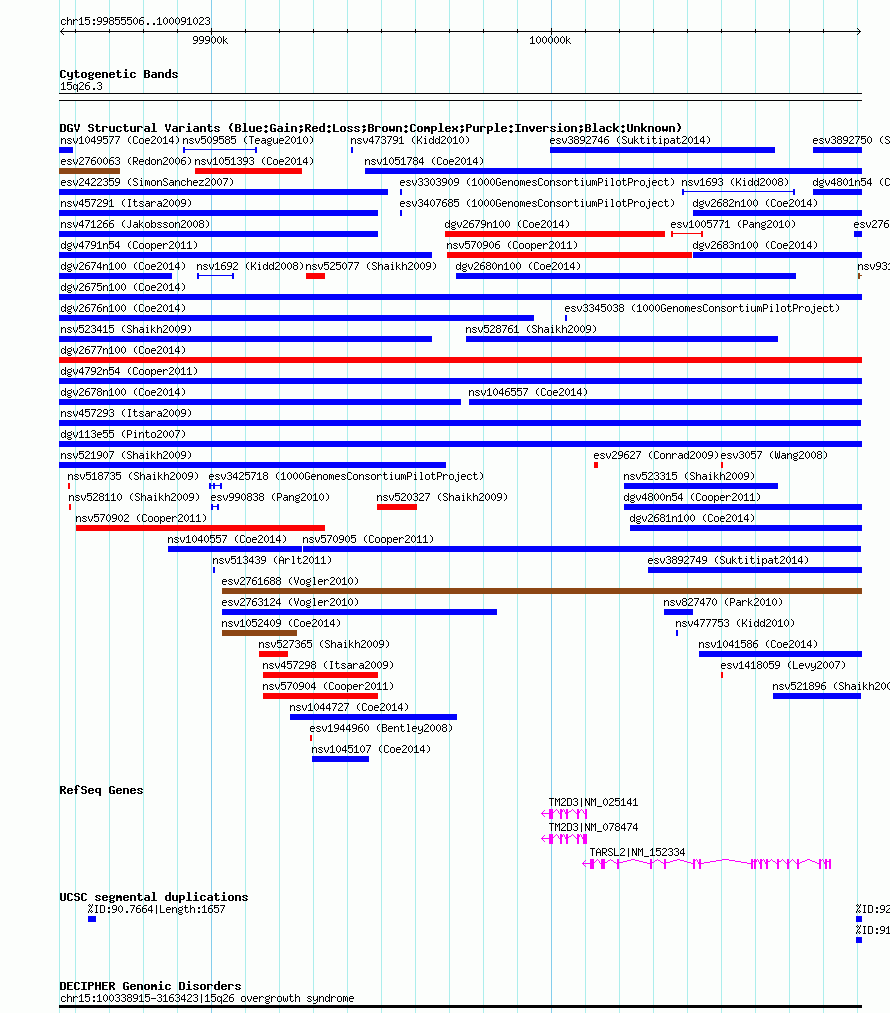Viewport: 890px width, 1013px height.
Task: Click the dgv4791n54 (Cooper2011) label
Action: pos(129,245)
